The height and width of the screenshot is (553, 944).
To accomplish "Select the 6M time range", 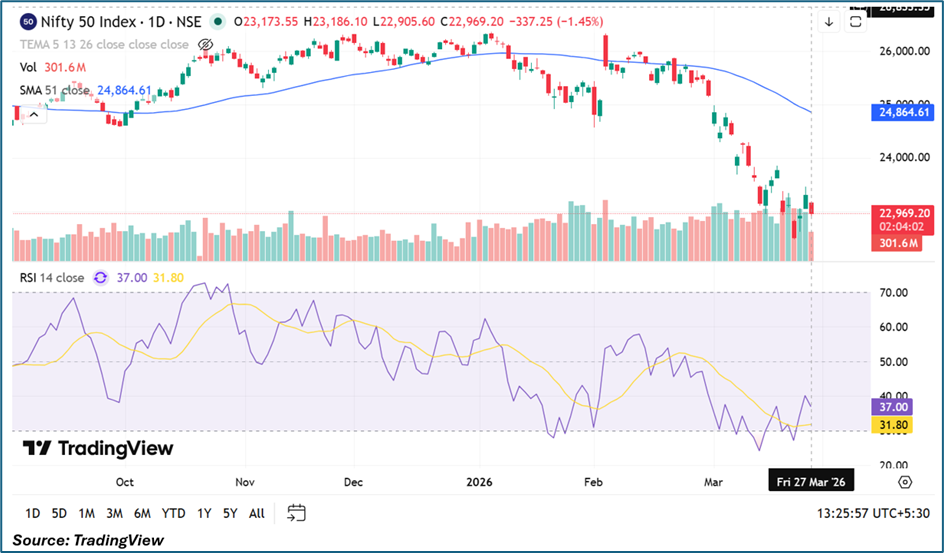I will click(x=142, y=513).
